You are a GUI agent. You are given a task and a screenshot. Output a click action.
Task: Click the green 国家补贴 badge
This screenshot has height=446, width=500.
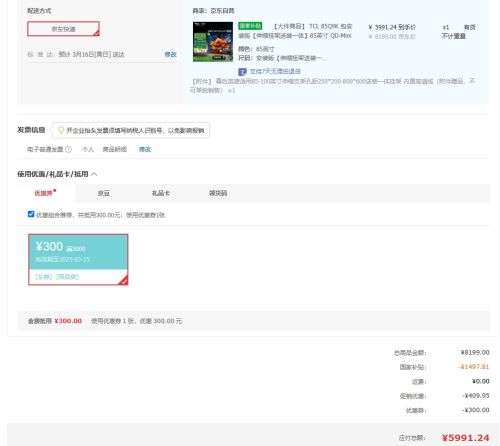click(x=250, y=26)
